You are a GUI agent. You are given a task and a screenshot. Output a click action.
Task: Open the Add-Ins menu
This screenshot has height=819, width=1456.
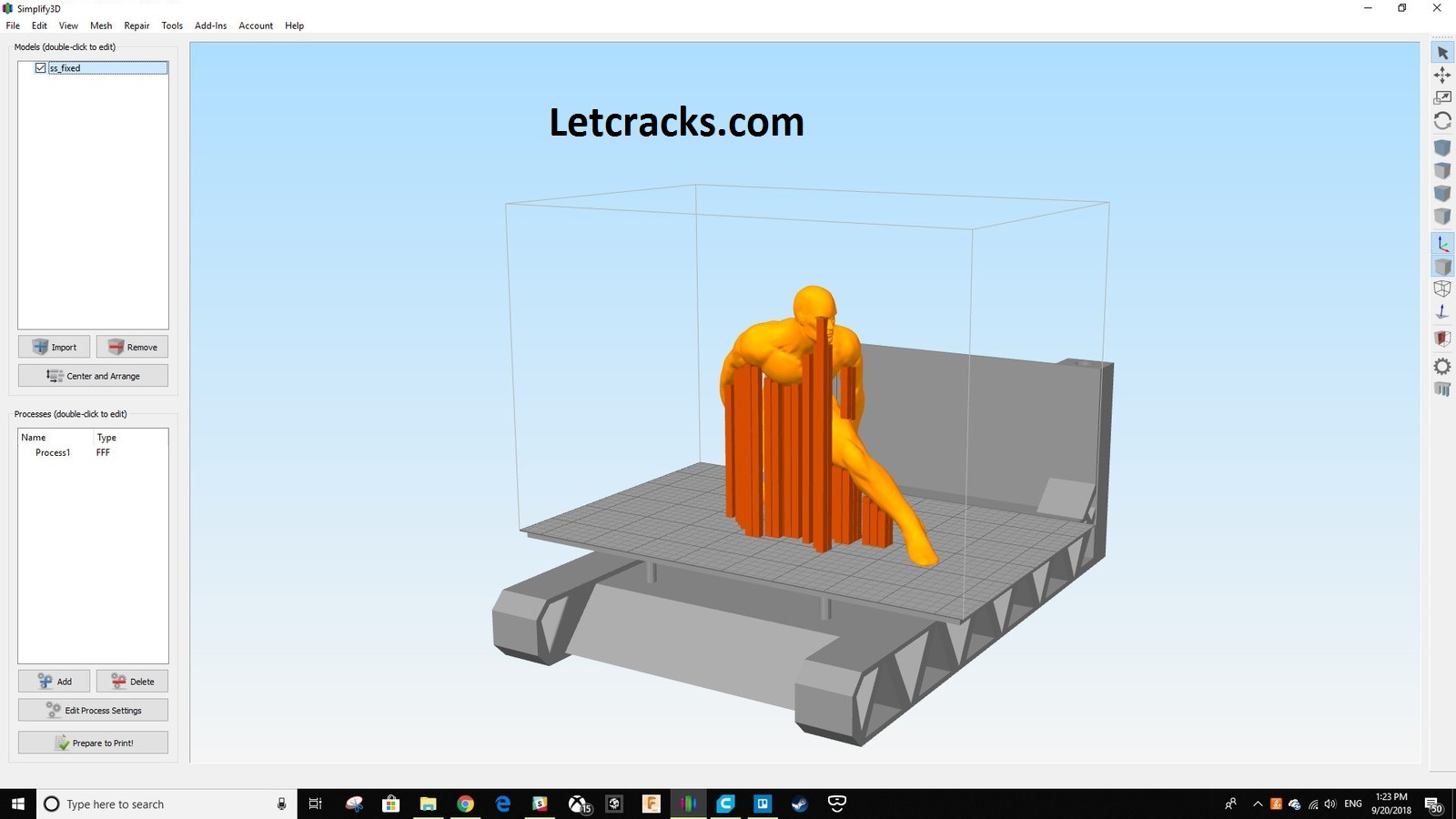(x=210, y=25)
